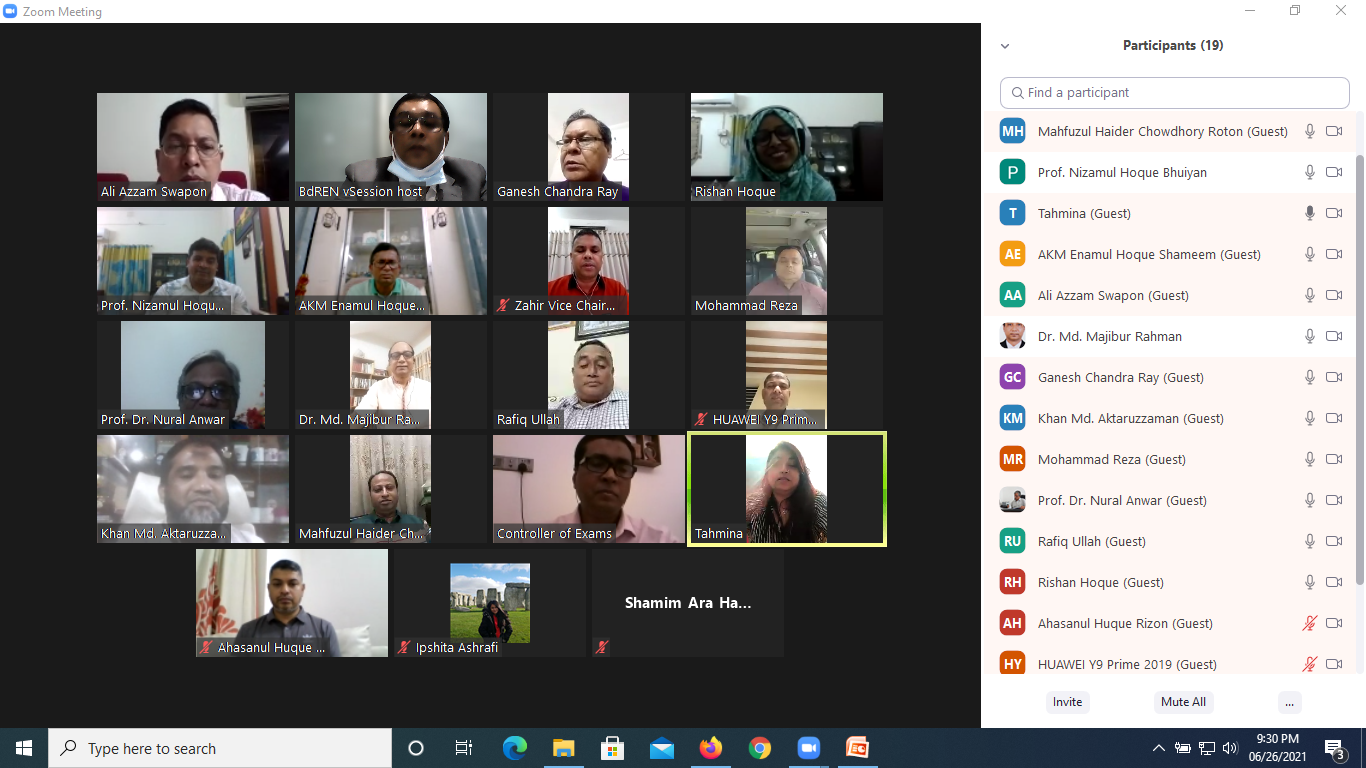The width and height of the screenshot is (1366, 768).
Task: Click the Zoom taskbar icon
Action: [808, 748]
